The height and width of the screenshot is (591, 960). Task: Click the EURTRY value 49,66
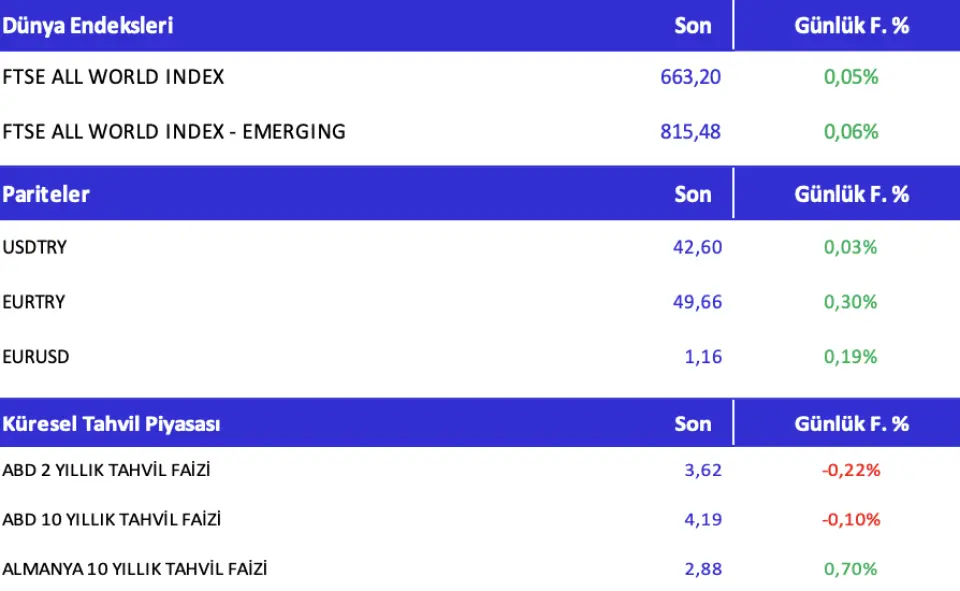tap(697, 302)
